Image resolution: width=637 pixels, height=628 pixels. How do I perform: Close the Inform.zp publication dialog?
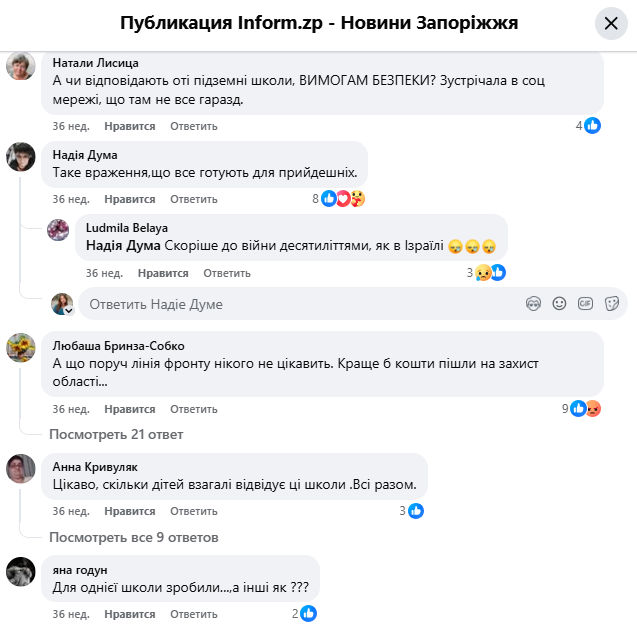[x=611, y=23]
